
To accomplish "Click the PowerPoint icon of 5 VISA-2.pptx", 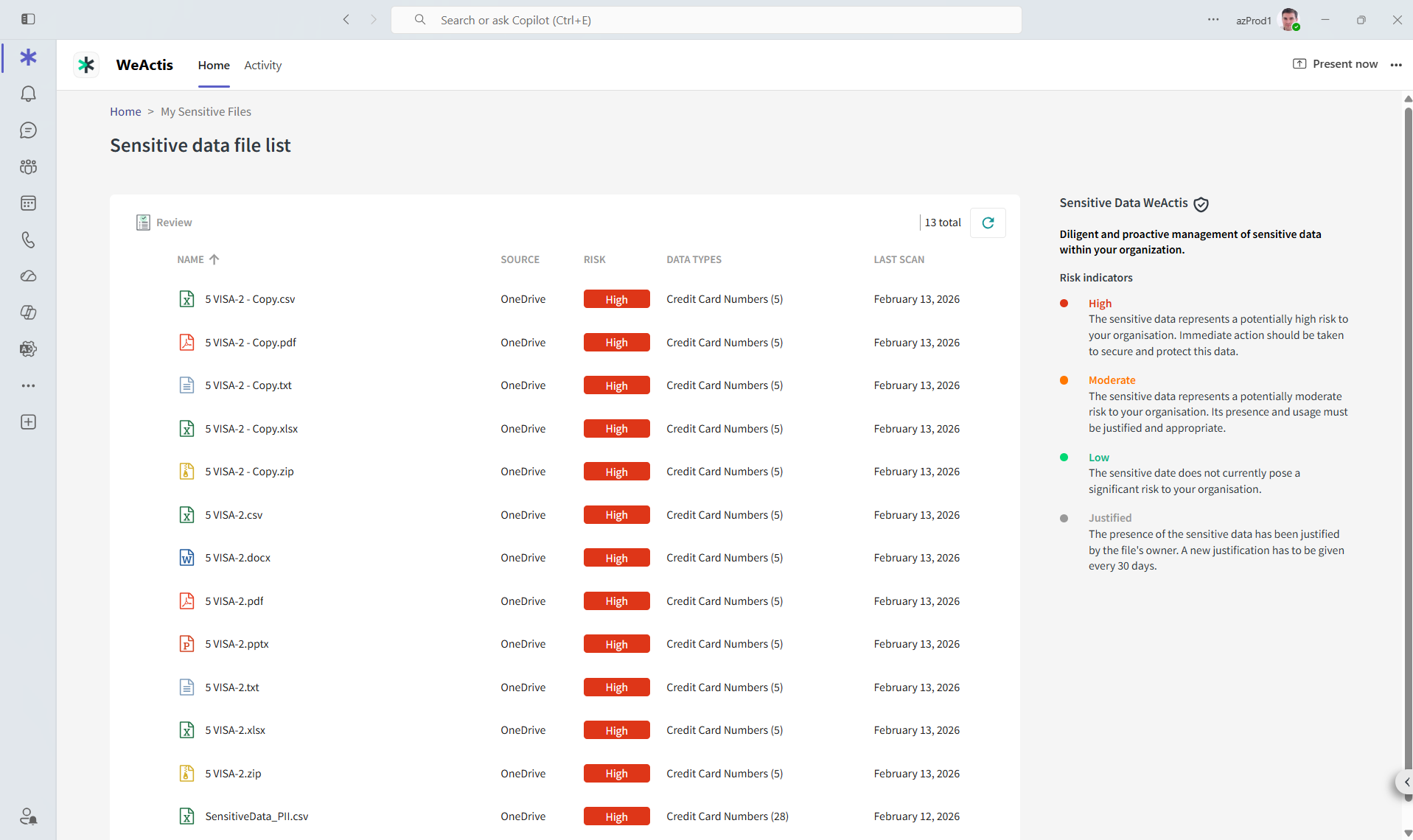I will (186, 644).
